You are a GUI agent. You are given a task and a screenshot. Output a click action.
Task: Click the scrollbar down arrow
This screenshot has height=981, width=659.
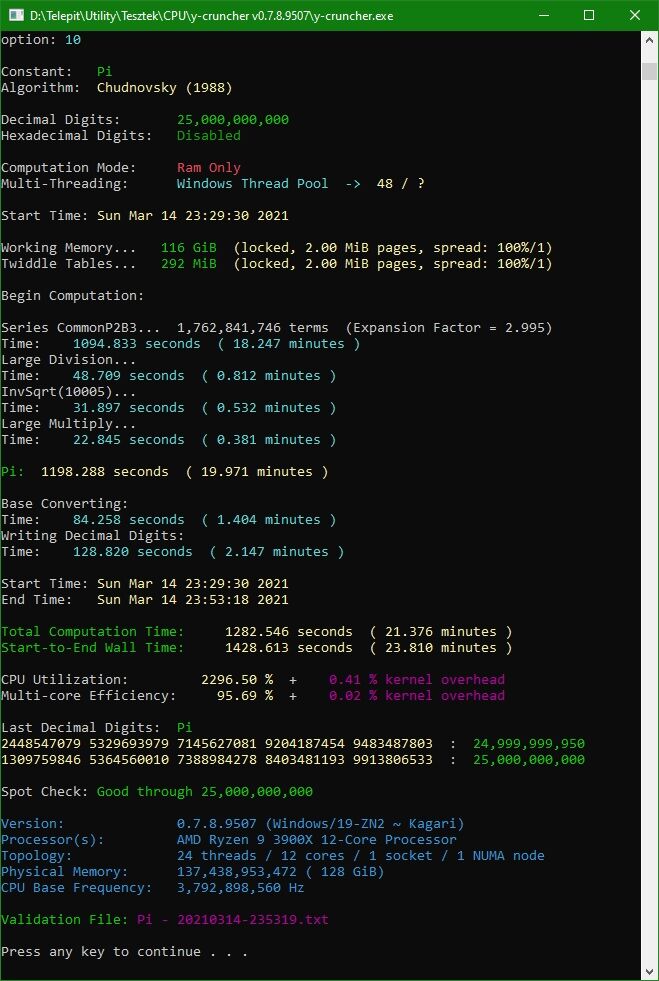650,972
